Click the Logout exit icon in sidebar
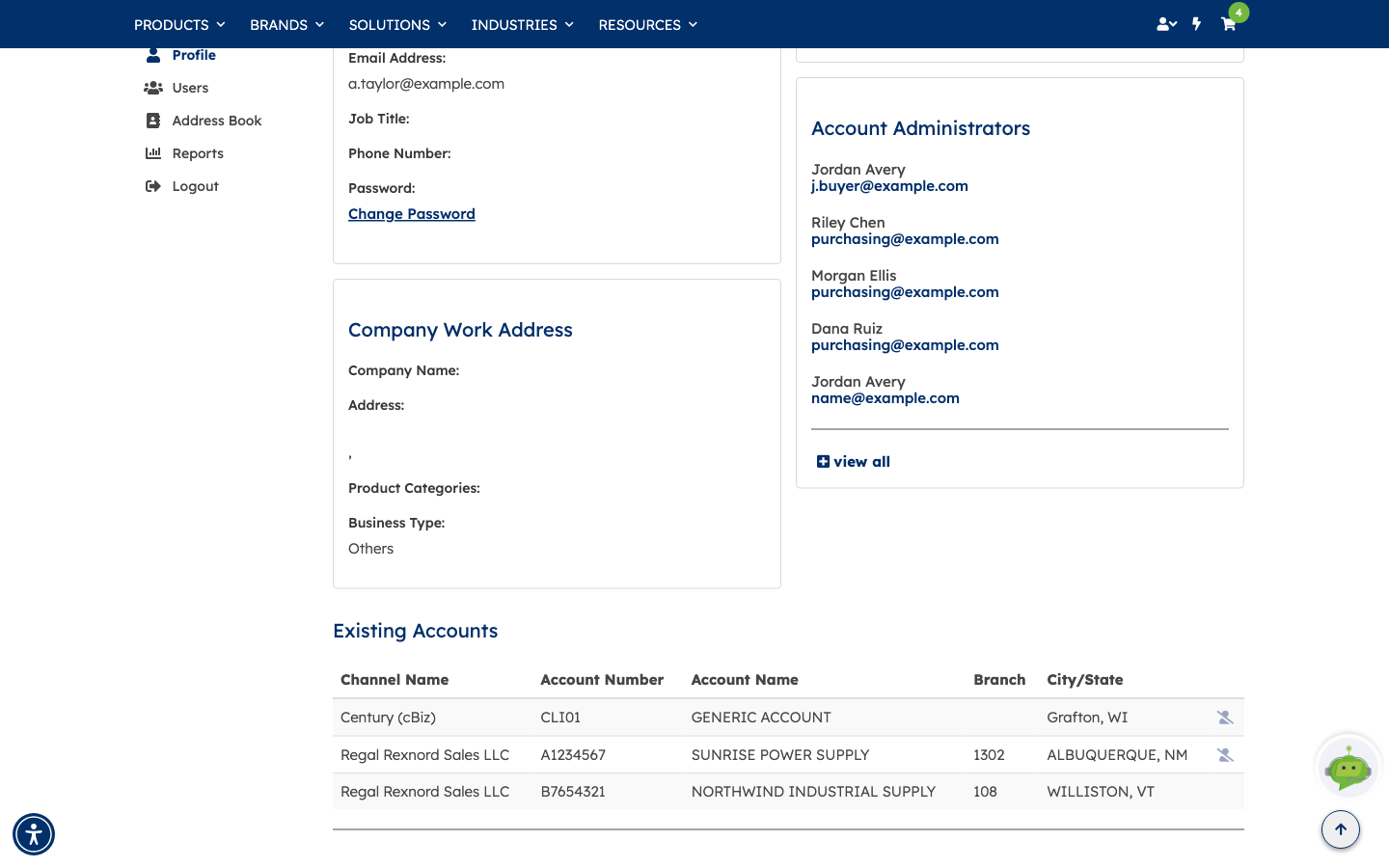The height and width of the screenshot is (868, 1389). pyautogui.click(x=153, y=186)
